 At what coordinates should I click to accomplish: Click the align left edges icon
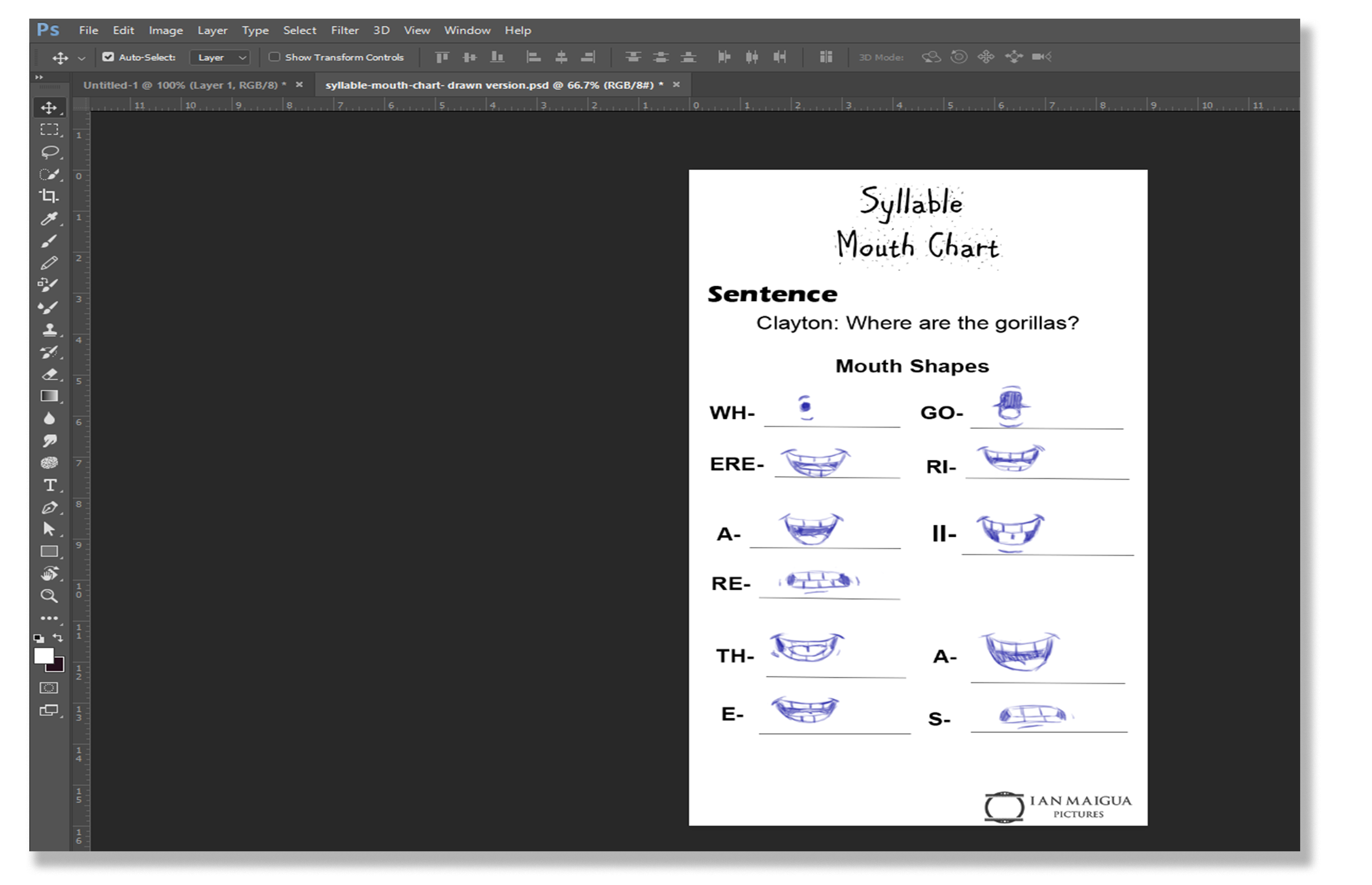click(x=534, y=57)
